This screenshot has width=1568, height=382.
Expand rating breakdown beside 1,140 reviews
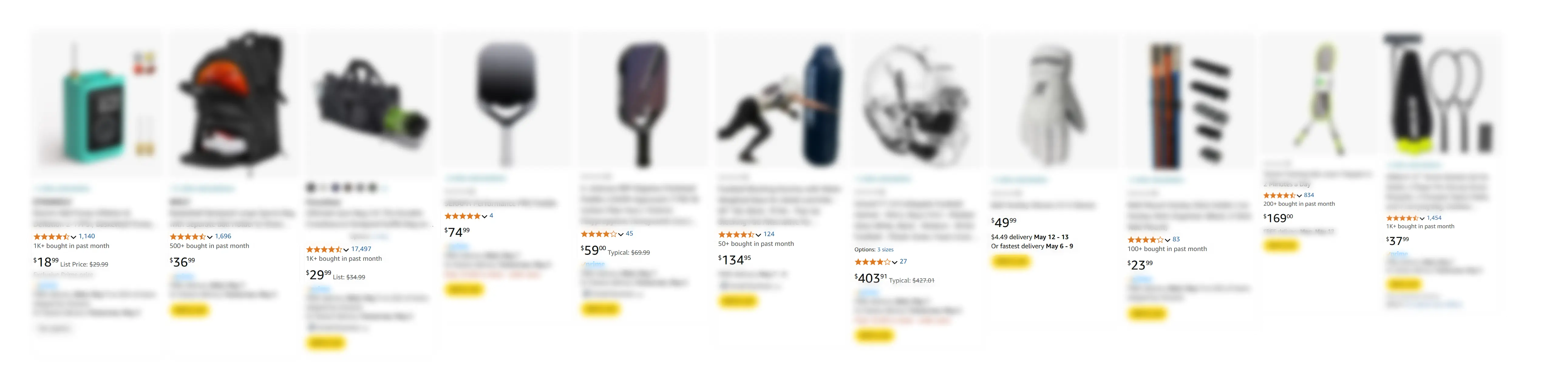[73, 236]
